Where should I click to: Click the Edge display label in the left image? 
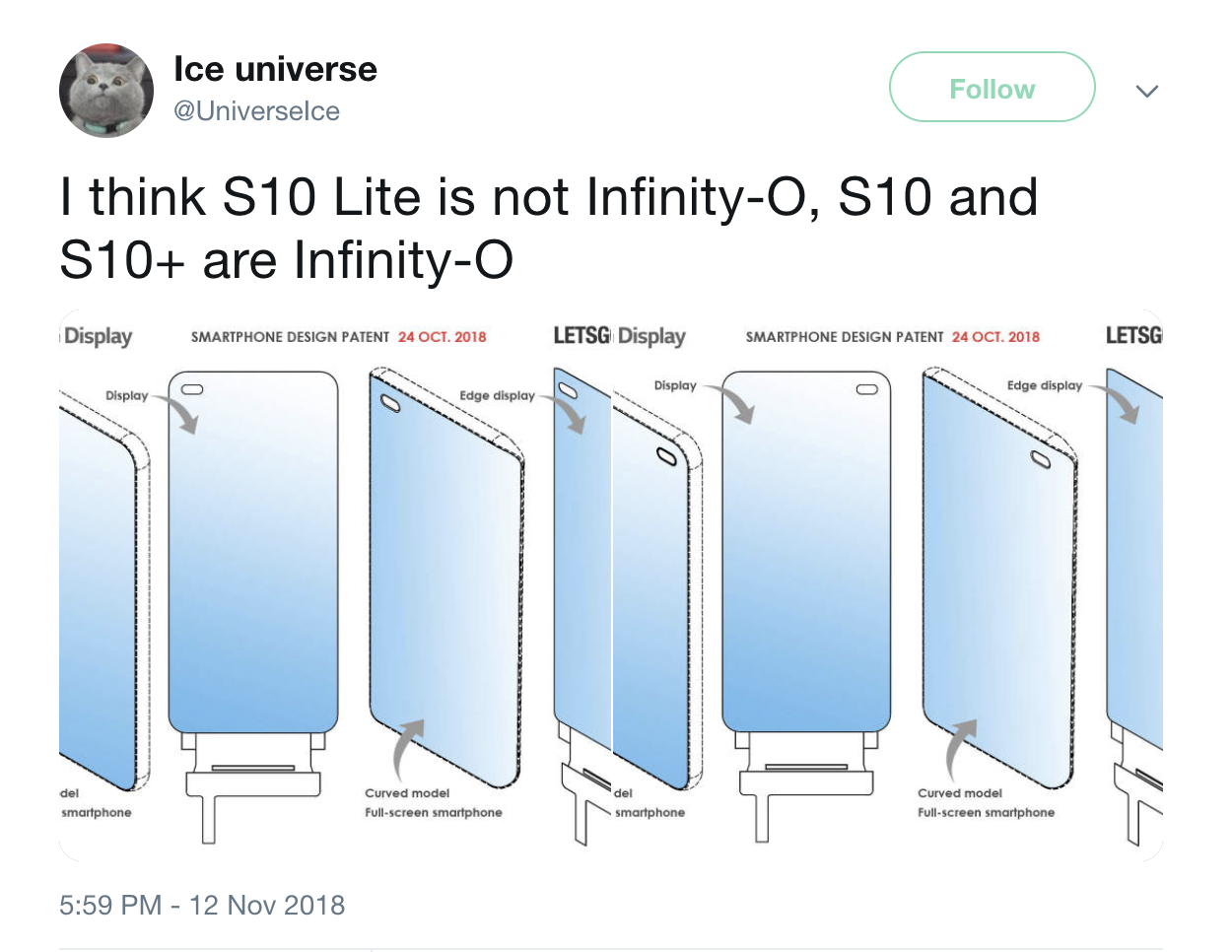[497, 395]
